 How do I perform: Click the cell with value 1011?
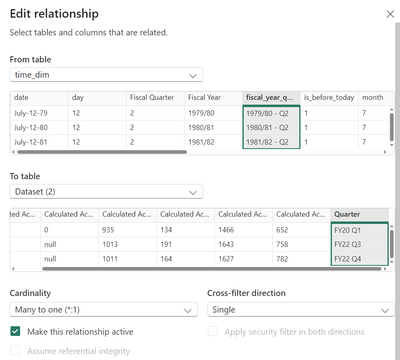click(127, 259)
